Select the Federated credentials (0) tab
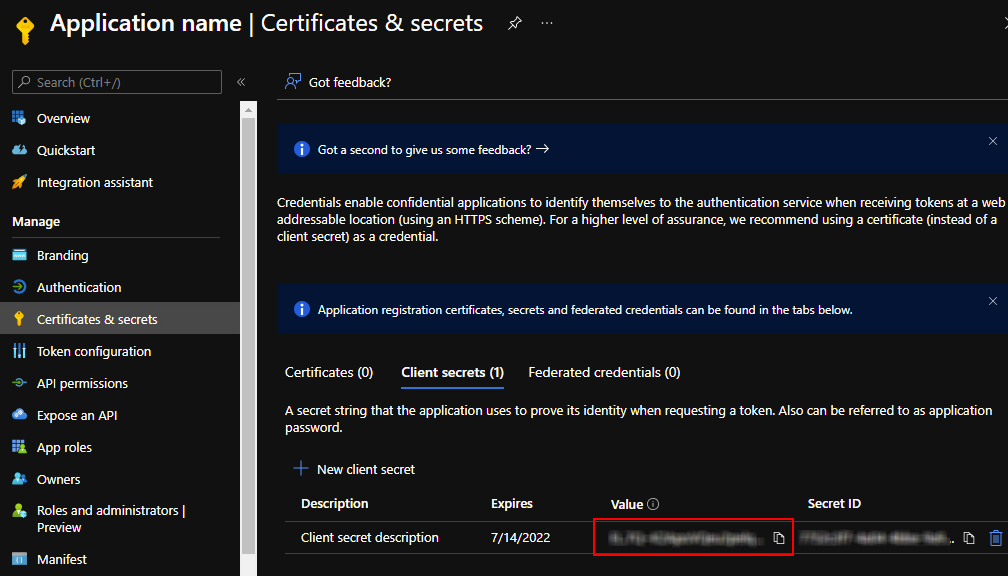 pos(604,372)
